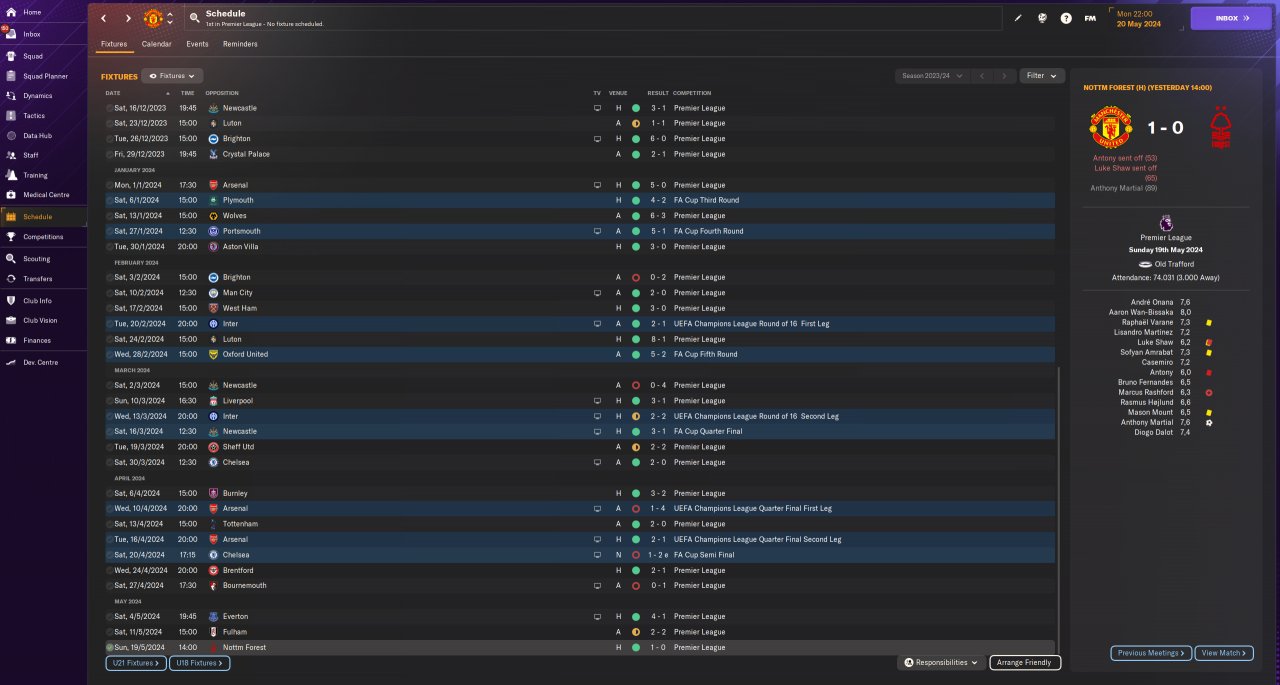This screenshot has width=1280, height=685.
Task: Click the Arrange Friendly button
Action: [1025, 662]
